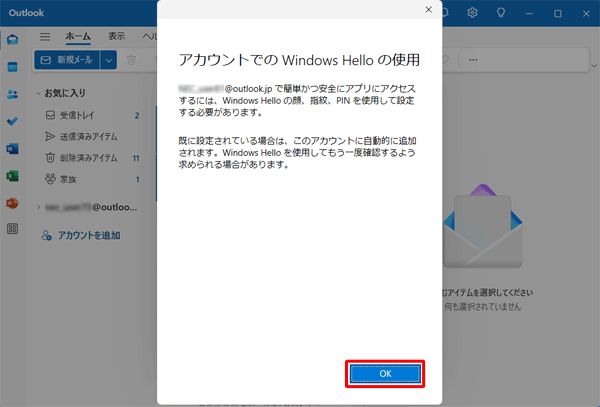
Task: Launch Word from the sidebar
Action: click(x=13, y=148)
